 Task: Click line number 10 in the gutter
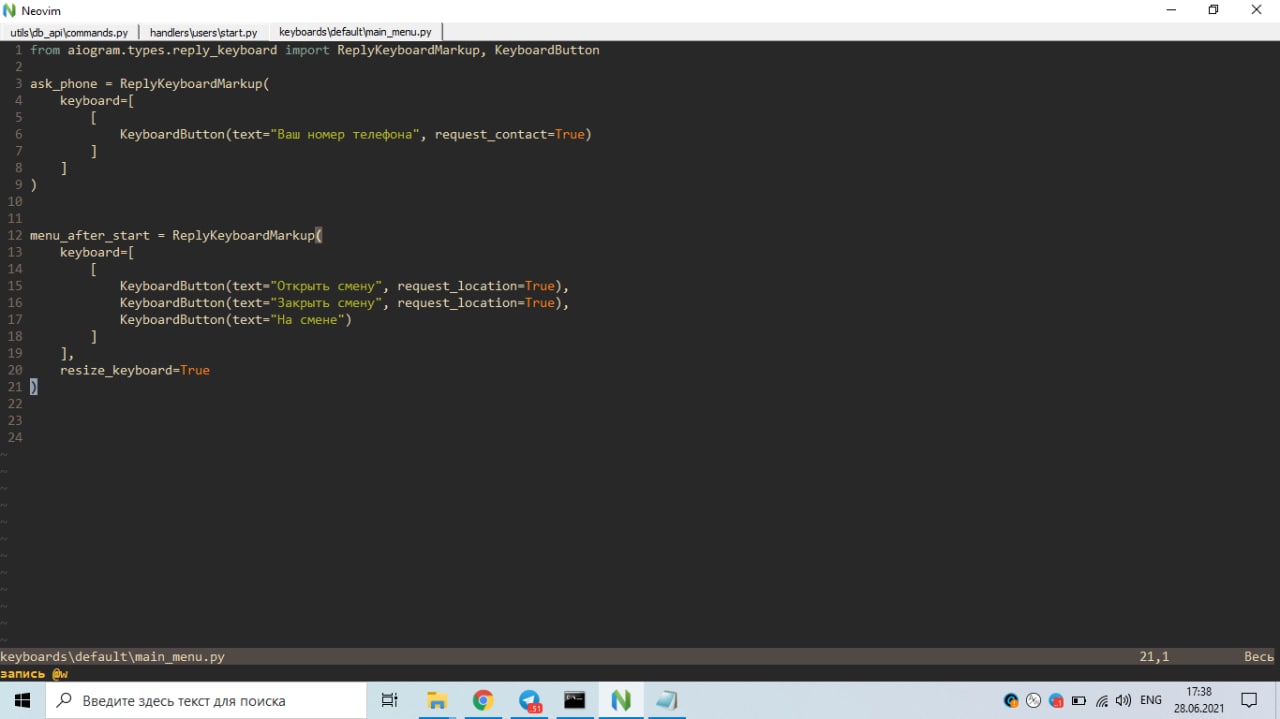coord(15,202)
